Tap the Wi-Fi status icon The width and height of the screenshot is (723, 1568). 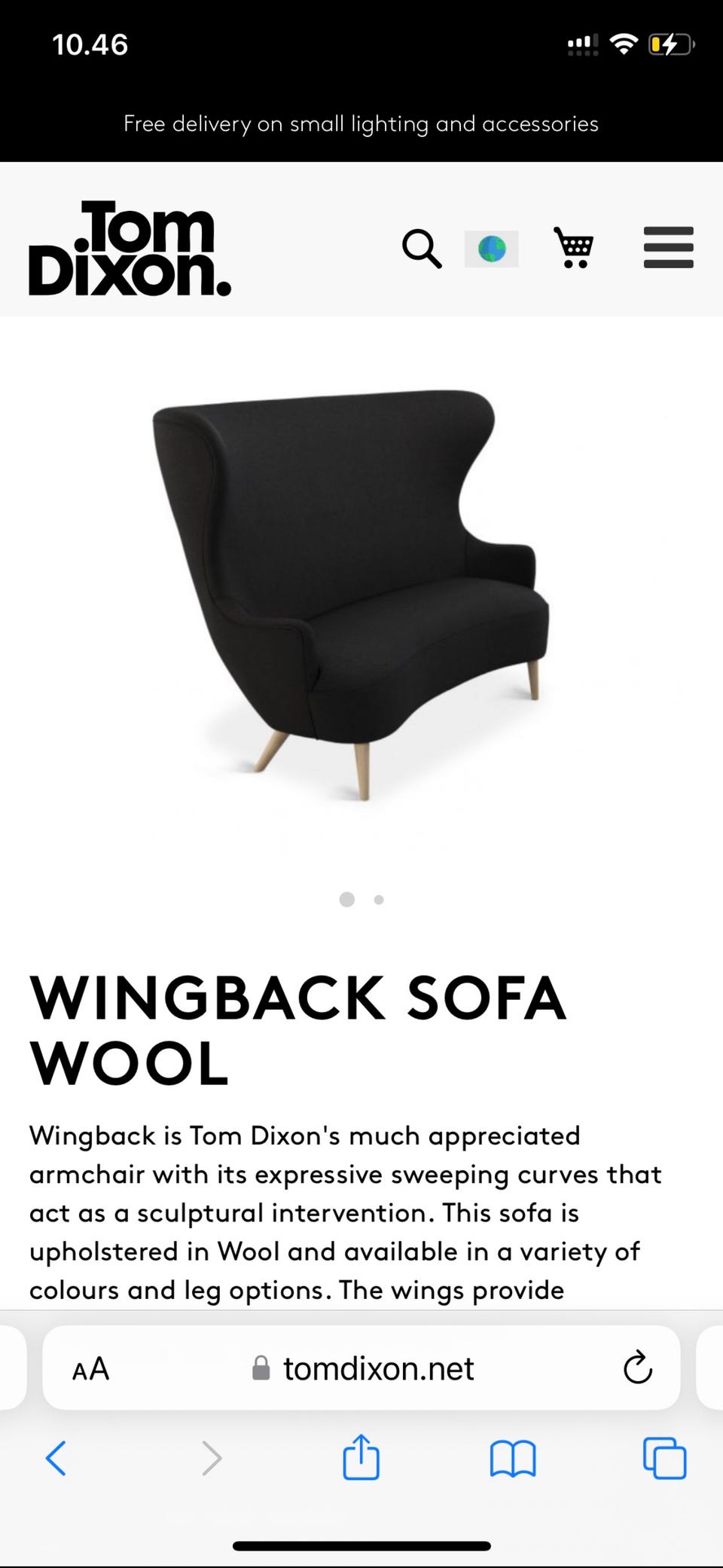[x=624, y=44]
